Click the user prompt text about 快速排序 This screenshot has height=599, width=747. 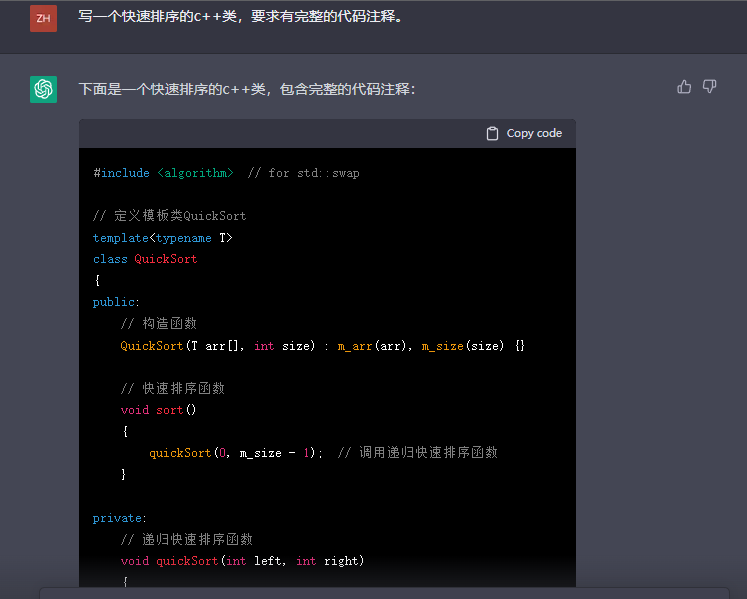[x=241, y=17]
